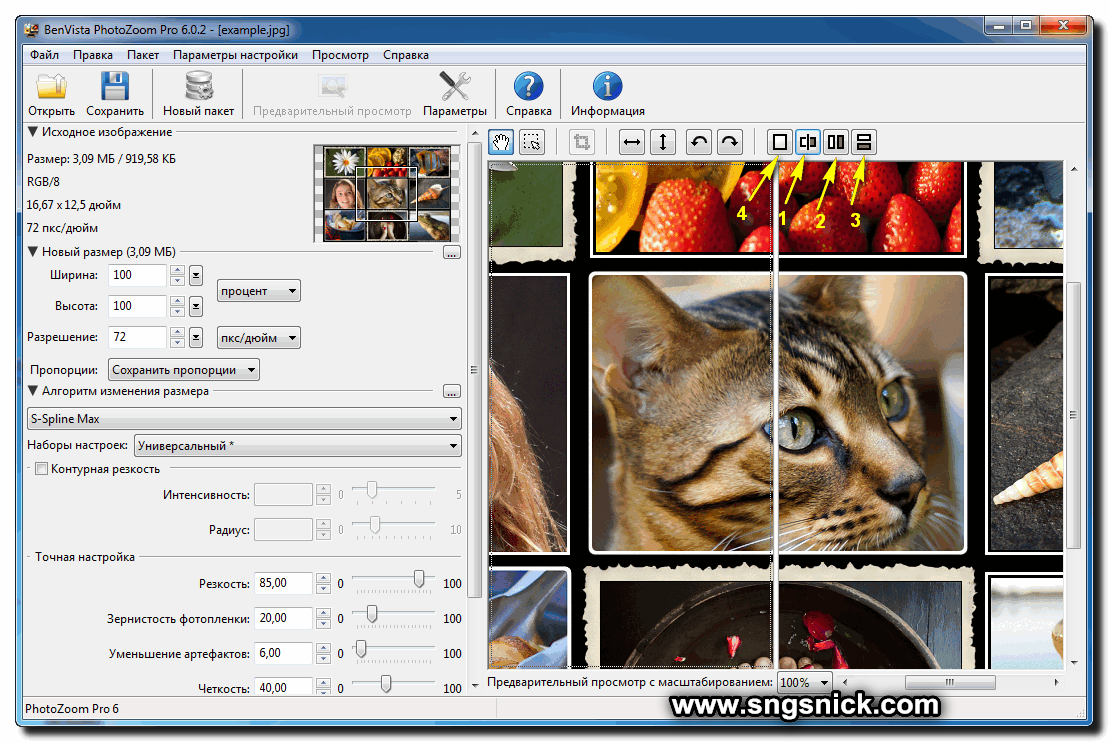Activate the rectangular selection tool
The width and height of the screenshot is (1110, 743).
(x=531, y=142)
